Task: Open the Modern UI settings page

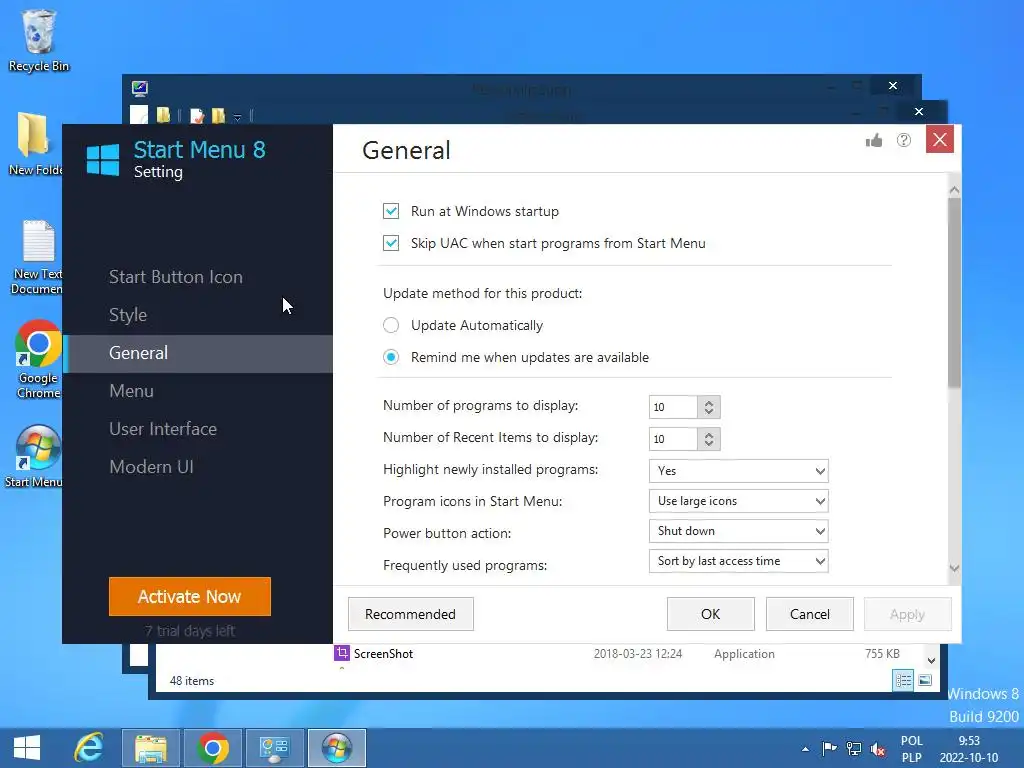Action: pos(151,467)
